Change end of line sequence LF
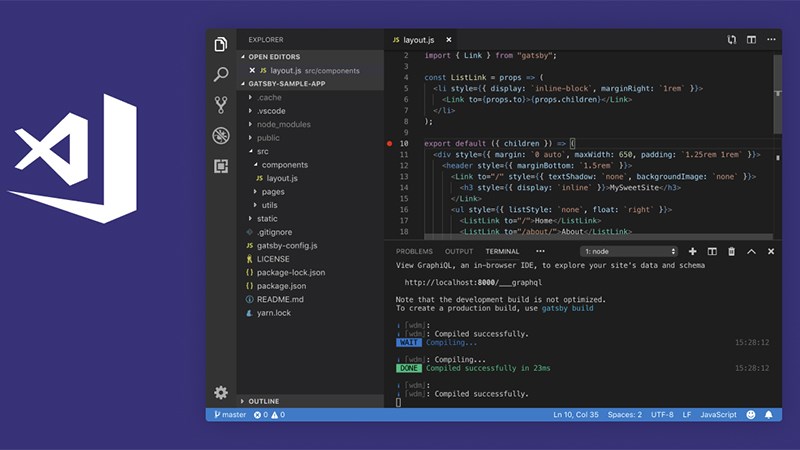Viewport: 800px width, 450px height. [x=687, y=415]
